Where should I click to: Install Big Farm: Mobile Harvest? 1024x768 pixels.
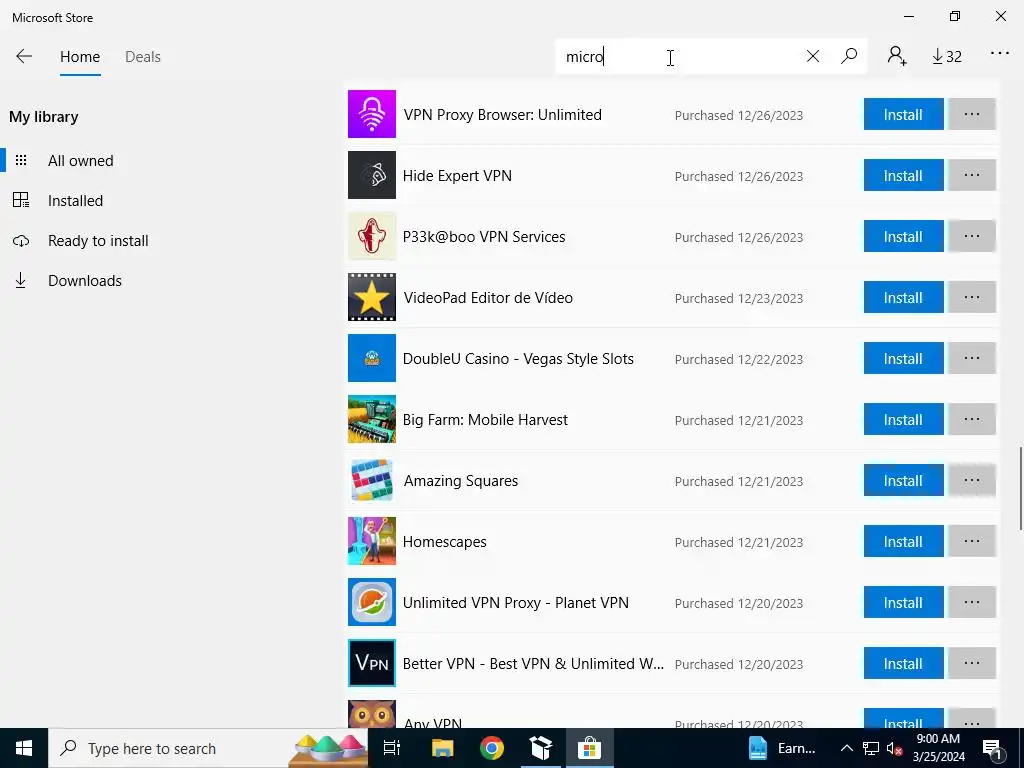[903, 419]
